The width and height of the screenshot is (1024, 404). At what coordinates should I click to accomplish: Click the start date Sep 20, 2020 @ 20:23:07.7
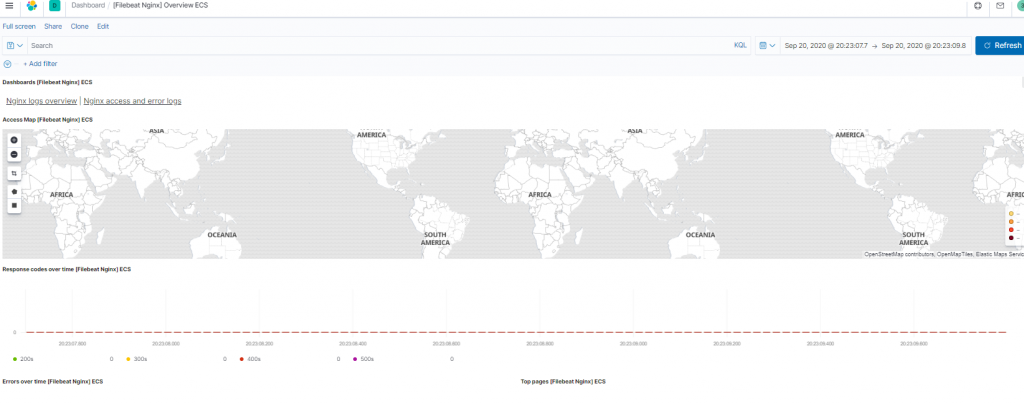826,46
